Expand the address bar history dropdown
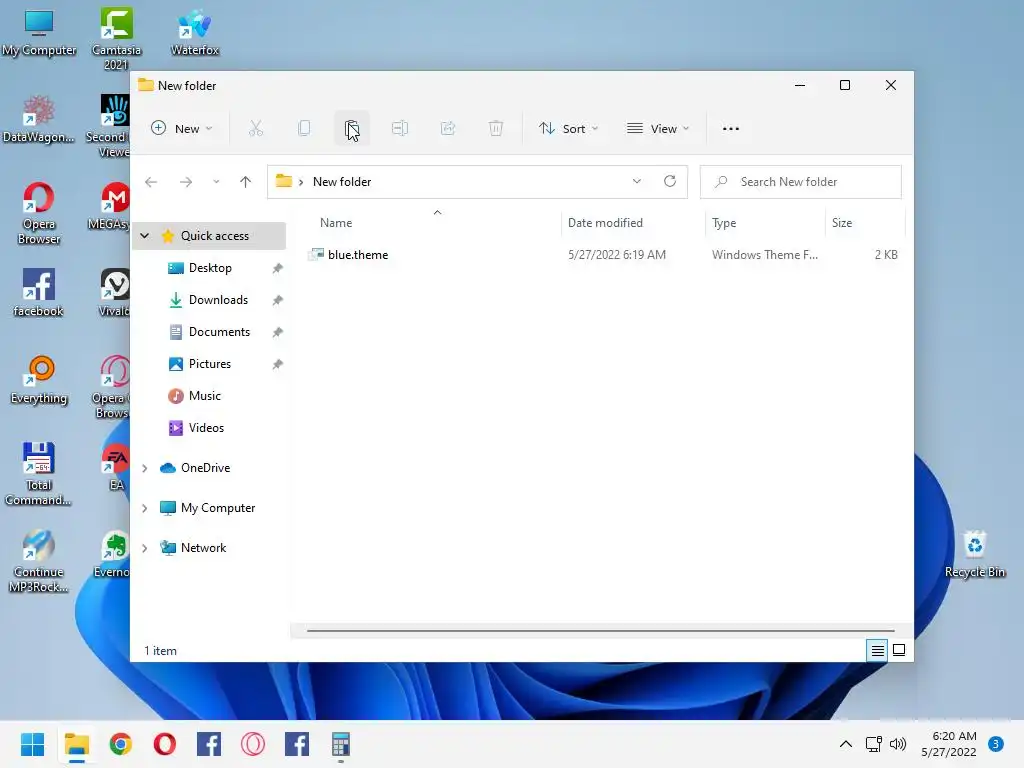The height and width of the screenshot is (768, 1024). point(637,182)
